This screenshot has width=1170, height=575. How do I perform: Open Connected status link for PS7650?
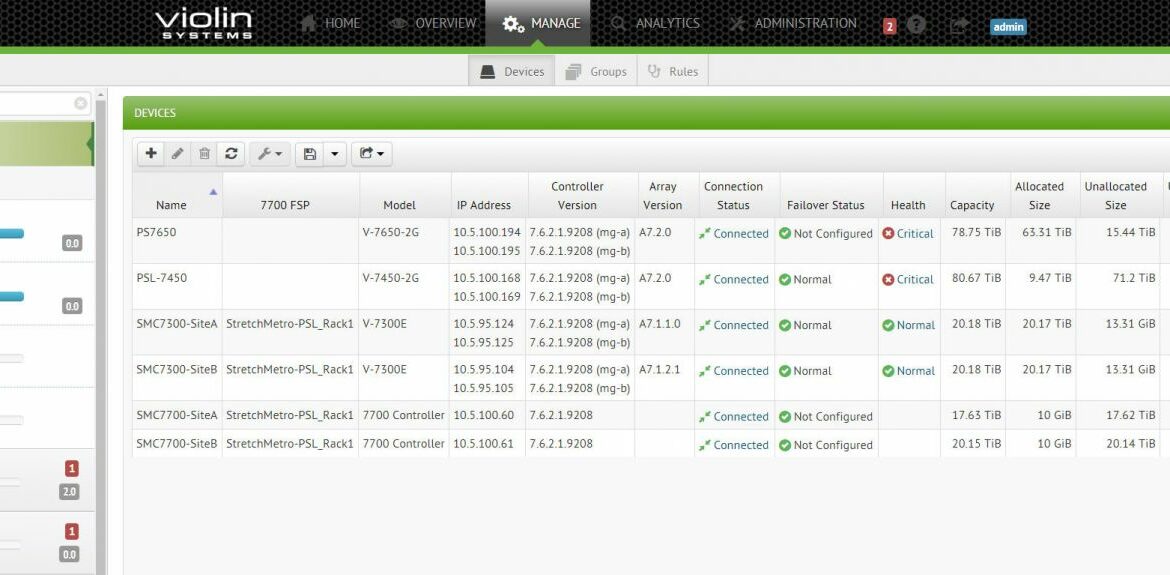(741, 233)
